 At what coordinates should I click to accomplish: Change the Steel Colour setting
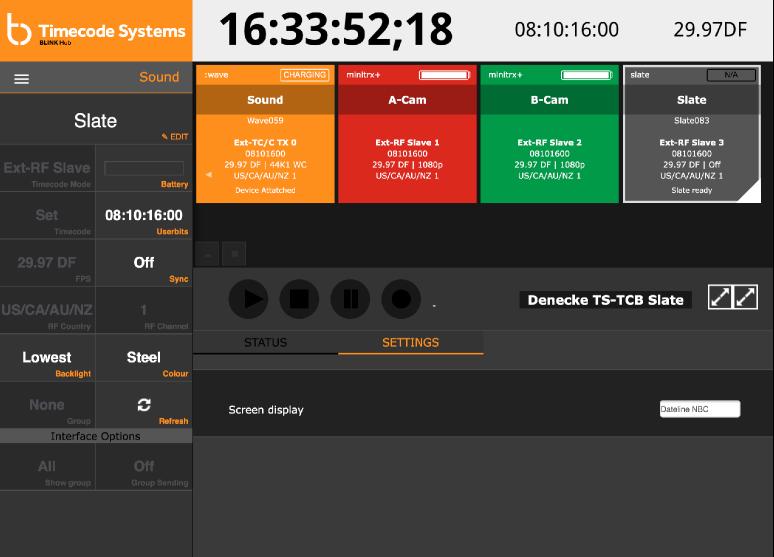144,358
